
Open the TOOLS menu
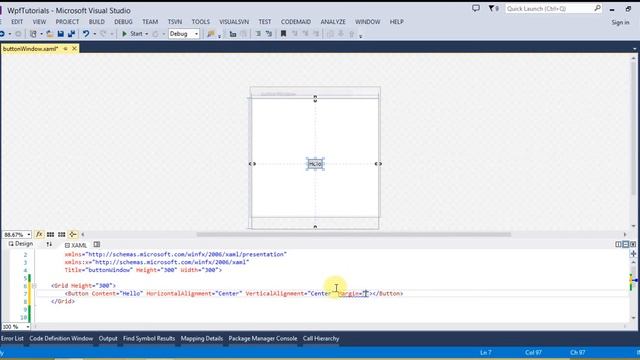coord(201,22)
